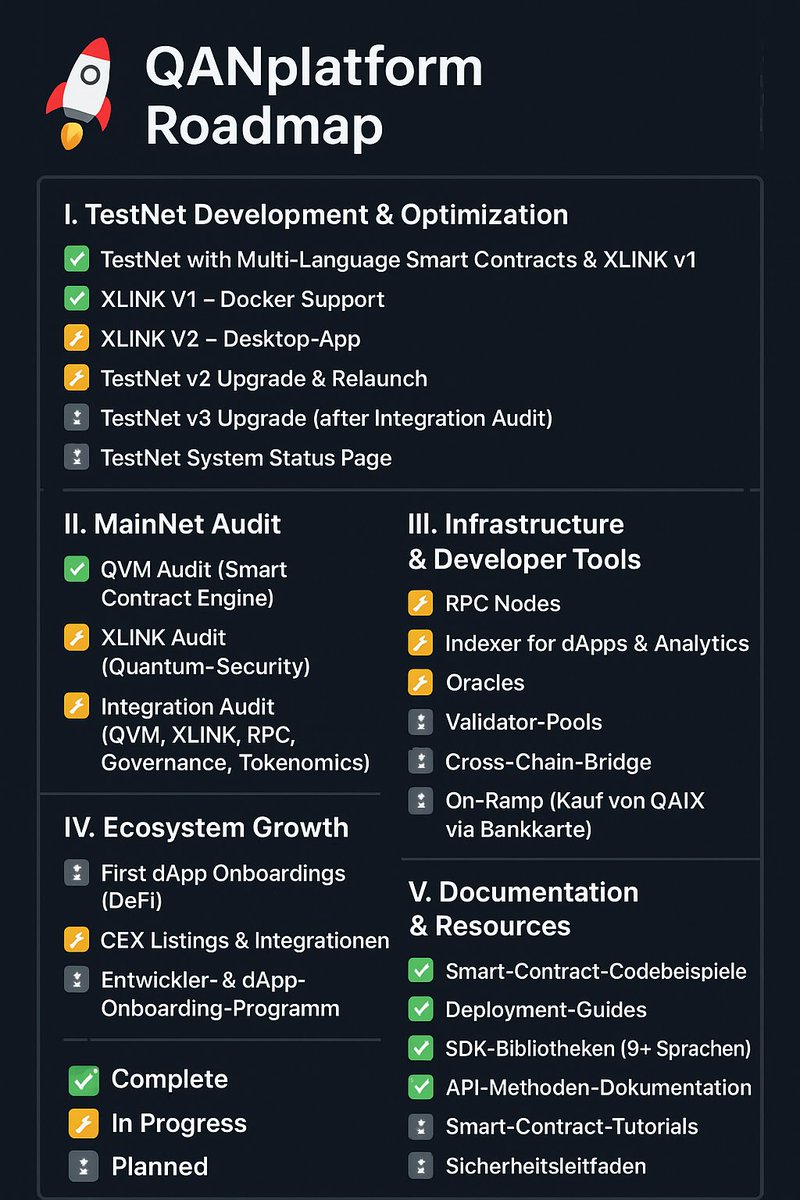Click text API-Methoden-Dokumentation
Screen dimensions: 800x1200
tap(598, 1087)
